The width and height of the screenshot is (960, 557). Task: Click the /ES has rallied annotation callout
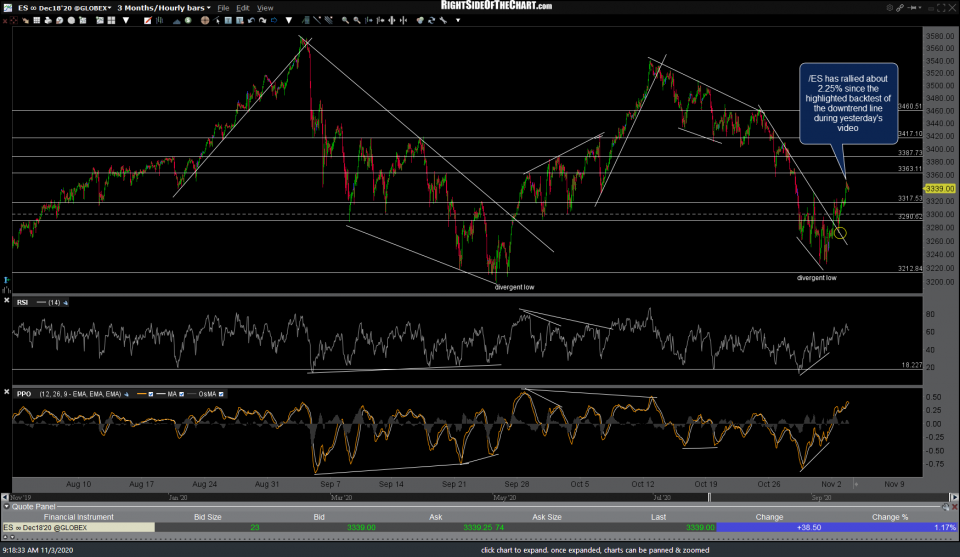click(x=848, y=103)
